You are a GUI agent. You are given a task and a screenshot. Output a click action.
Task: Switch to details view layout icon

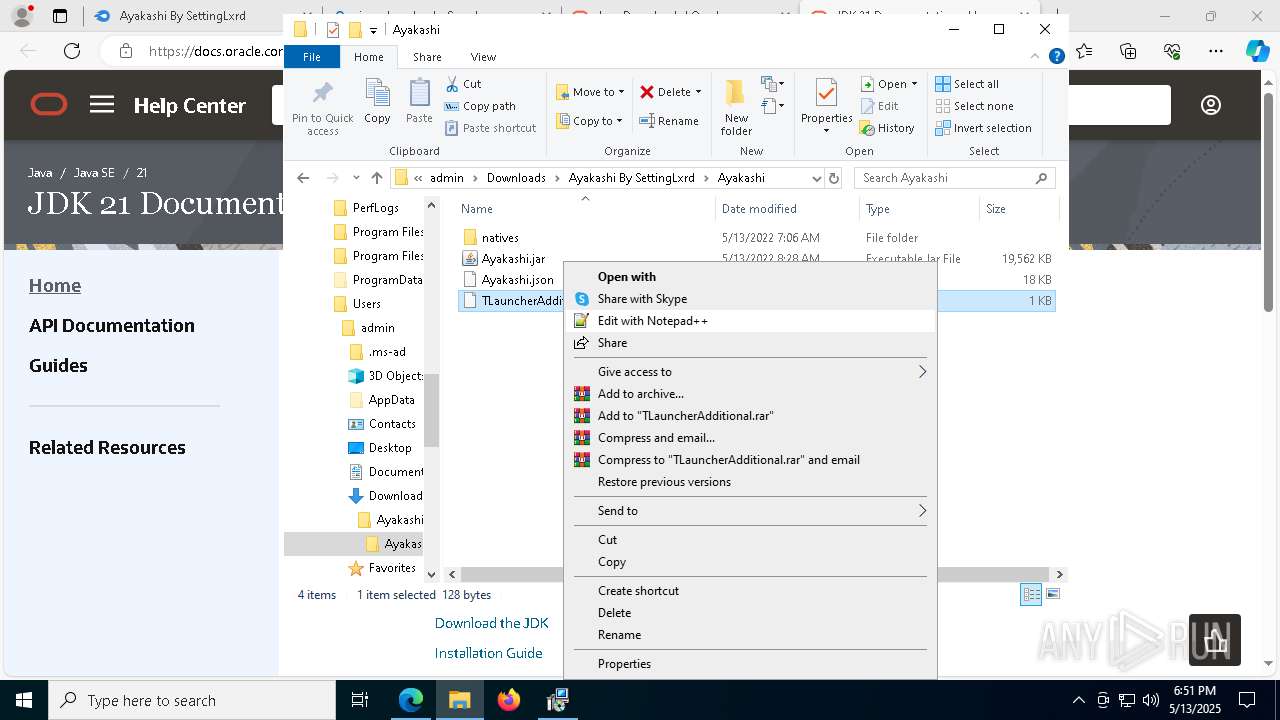click(1031, 594)
